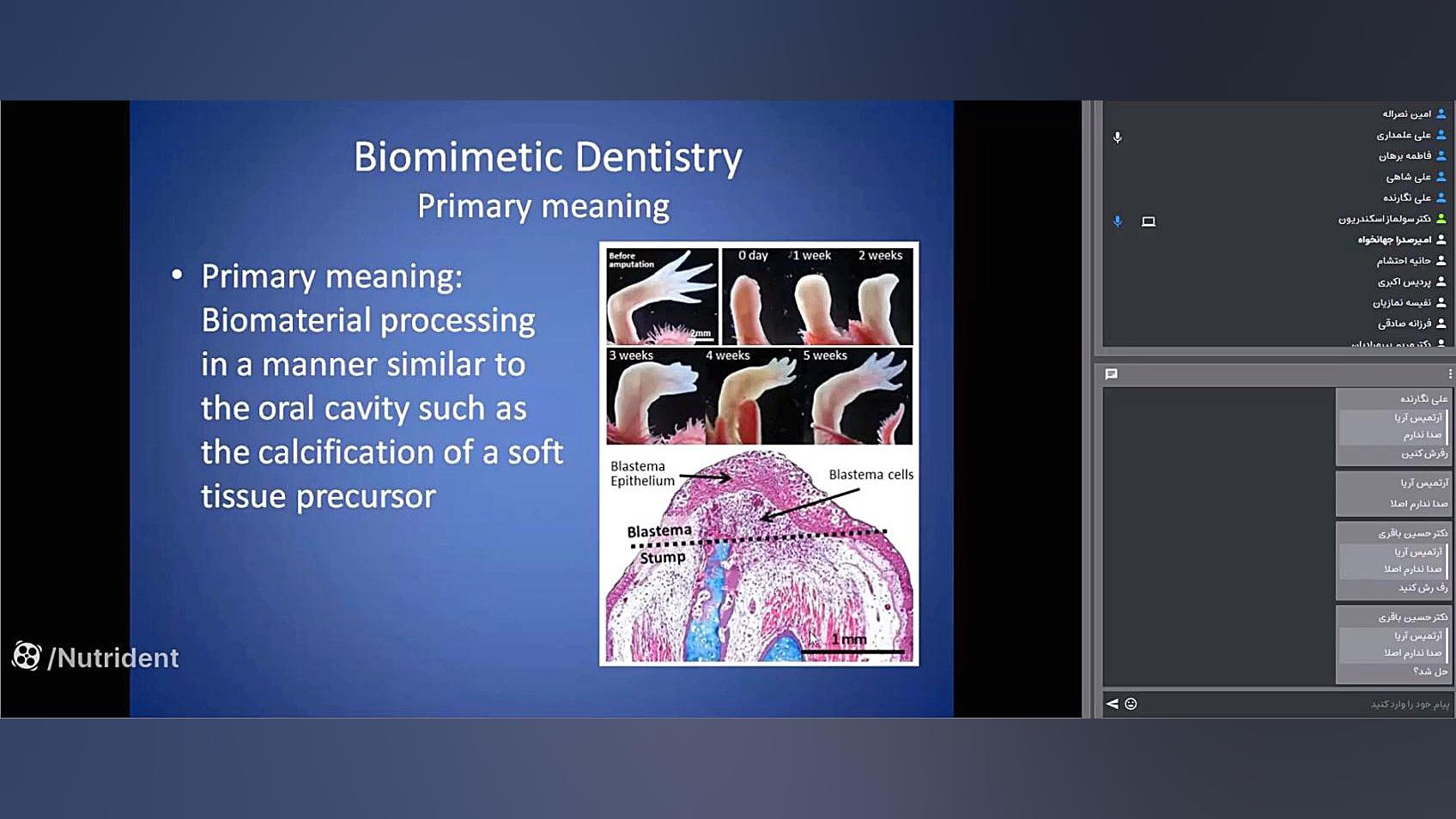The width and height of the screenshot is (1456, 819).
Task: Click the Nutrident logo watermark
Action: [x=95, y=658]
